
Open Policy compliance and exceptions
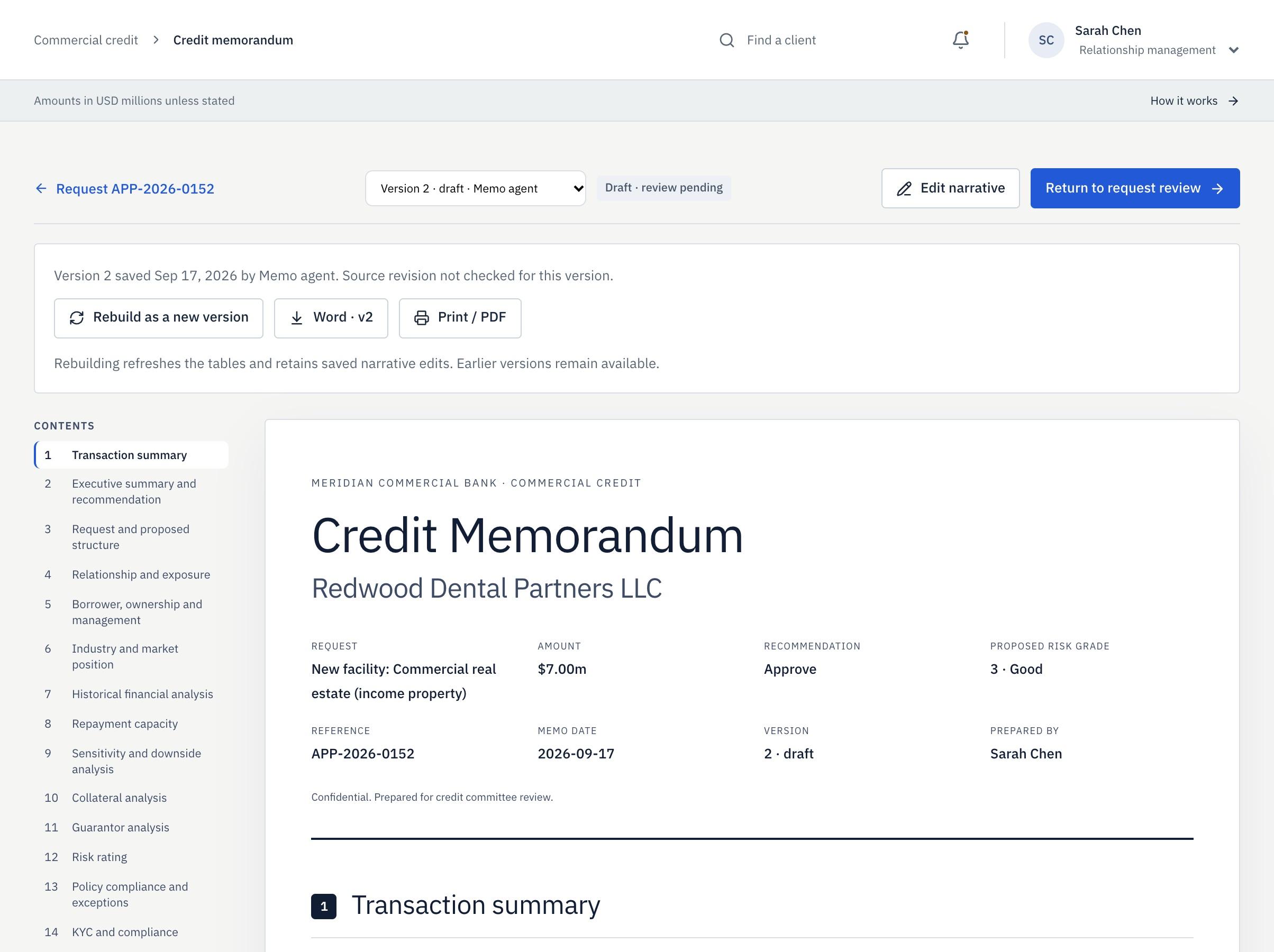(131, 894)
